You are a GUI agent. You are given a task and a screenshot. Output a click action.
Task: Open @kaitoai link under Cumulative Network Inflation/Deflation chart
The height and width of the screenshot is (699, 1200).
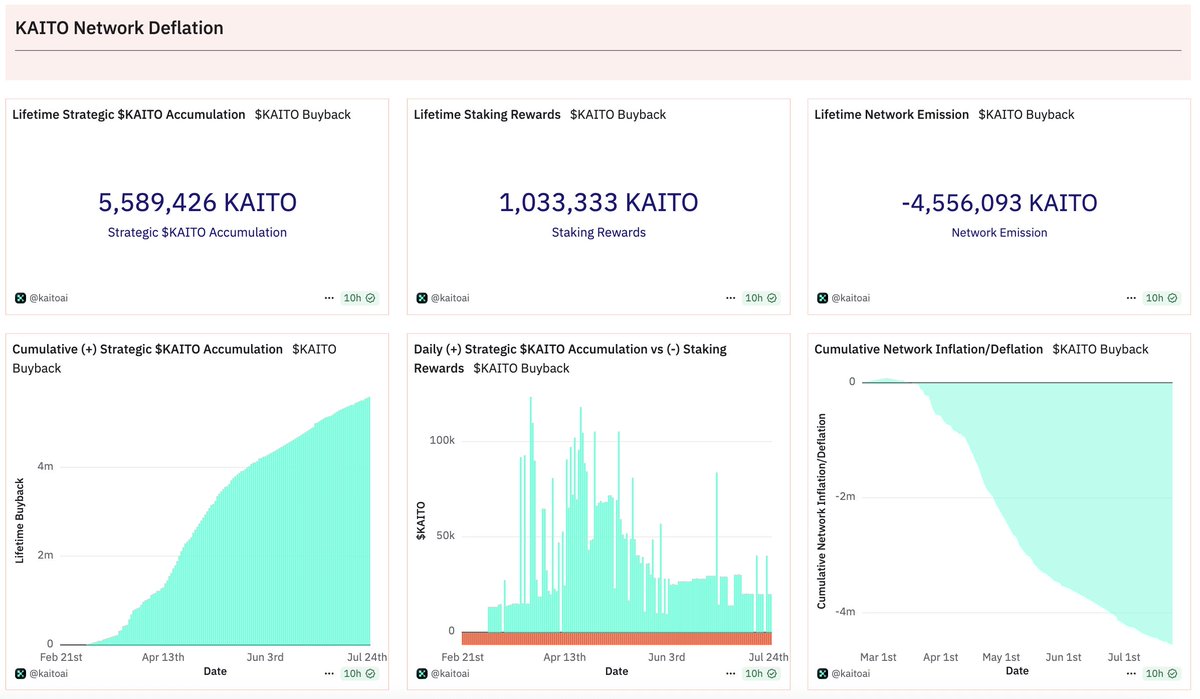click(851, 674)
